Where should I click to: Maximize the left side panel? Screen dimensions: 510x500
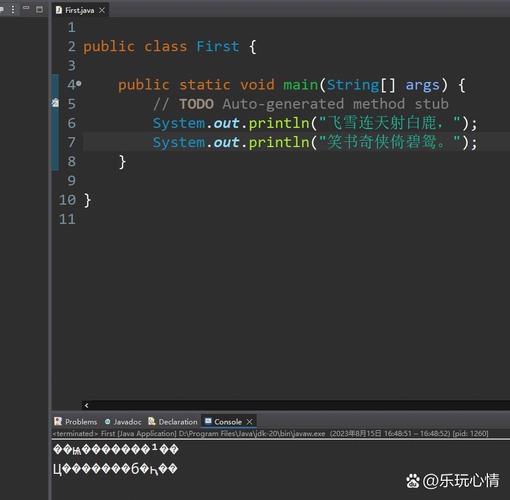[39, 9]
